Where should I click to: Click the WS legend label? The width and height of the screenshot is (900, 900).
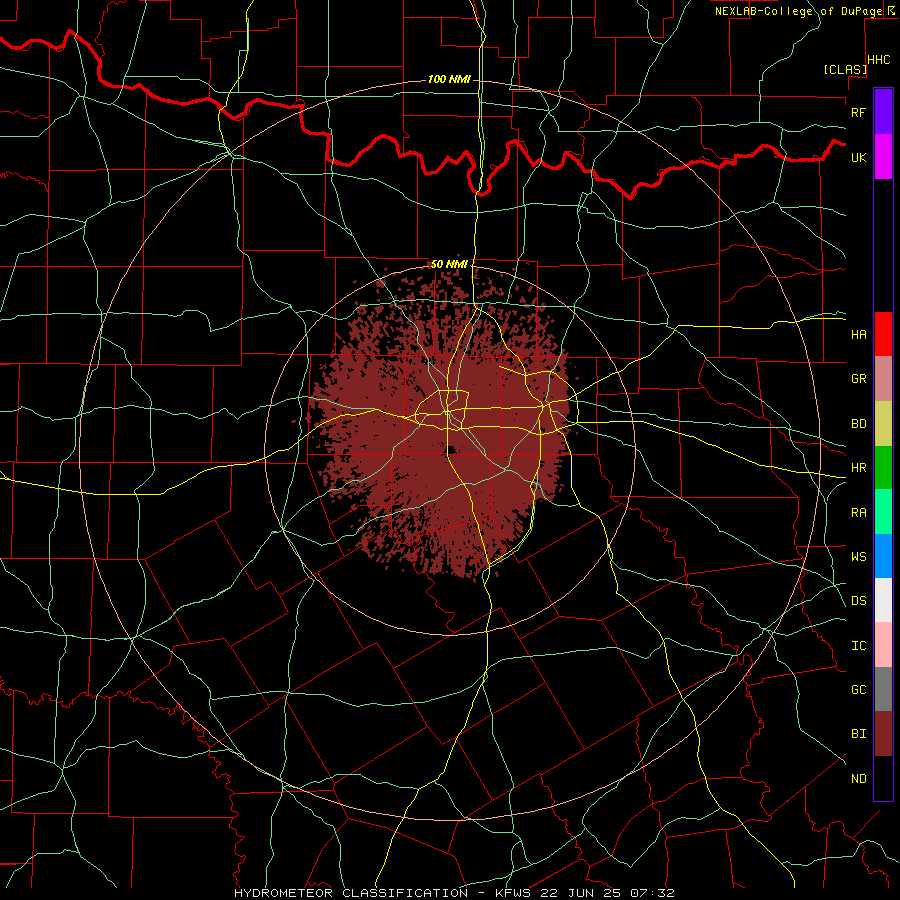[x=858, y=557]
